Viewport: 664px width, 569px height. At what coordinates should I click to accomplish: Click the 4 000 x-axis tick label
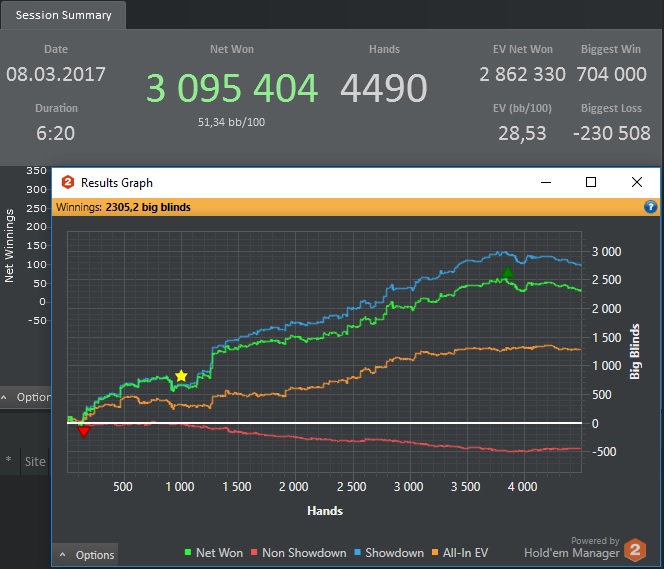coord(523,486)
